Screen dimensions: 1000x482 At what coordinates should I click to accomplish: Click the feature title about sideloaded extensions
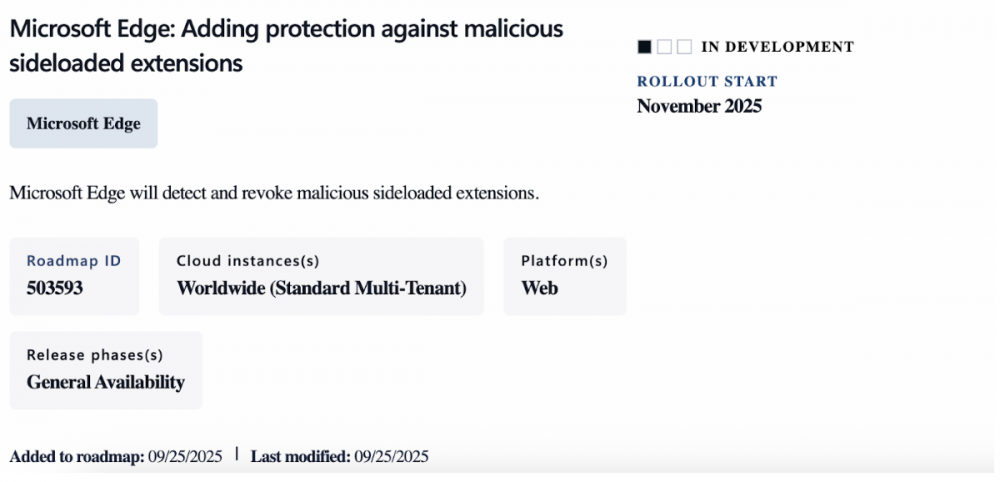[286, 46]
